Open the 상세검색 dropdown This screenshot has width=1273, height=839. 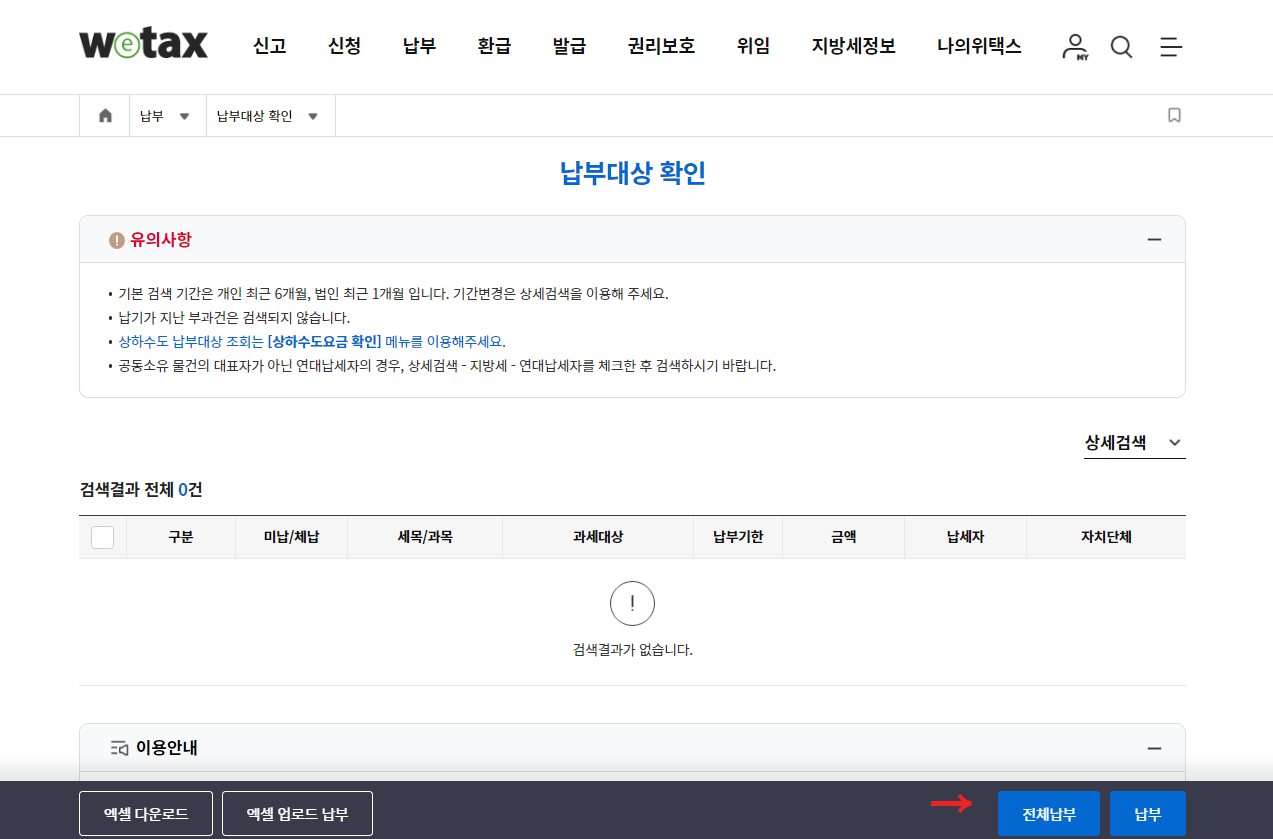(x=1134, y=442)
